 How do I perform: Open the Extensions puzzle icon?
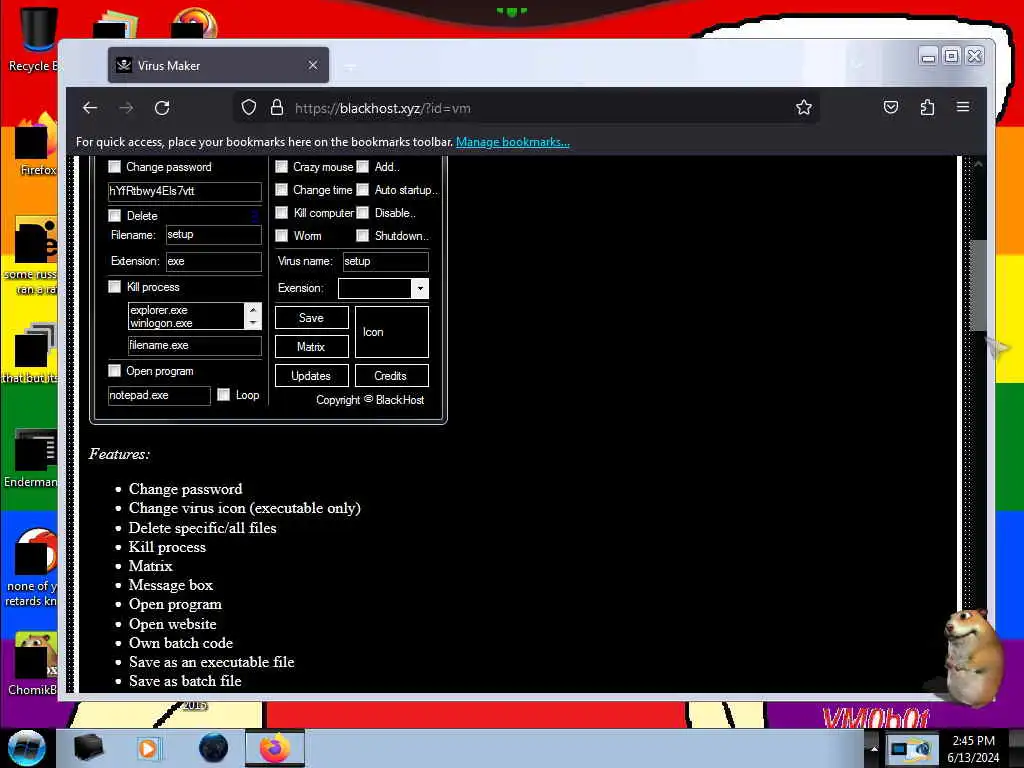pos(927,107)
